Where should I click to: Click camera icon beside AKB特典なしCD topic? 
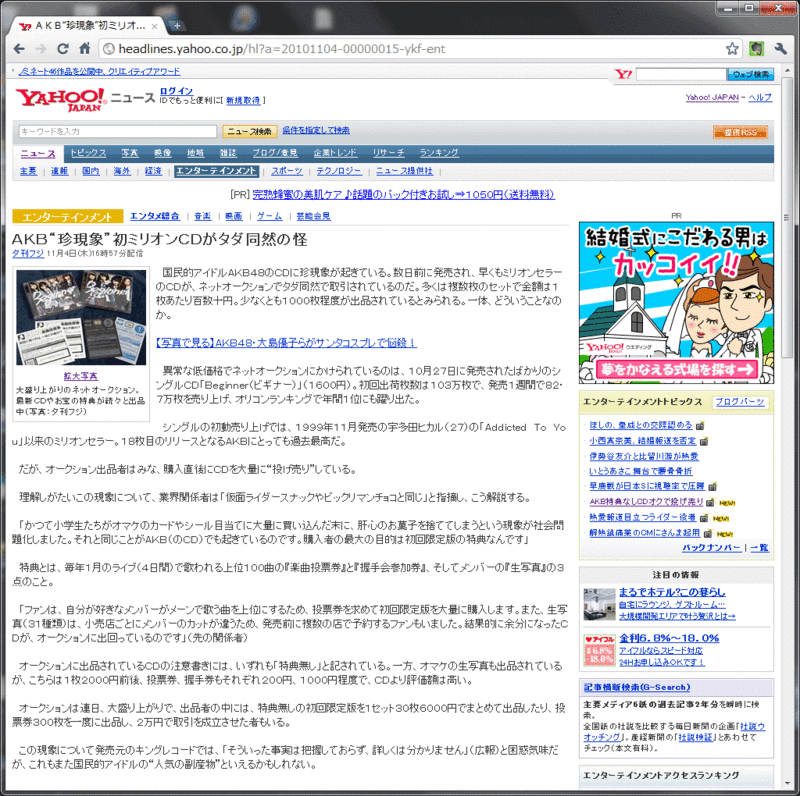click(x=710, y=503)
